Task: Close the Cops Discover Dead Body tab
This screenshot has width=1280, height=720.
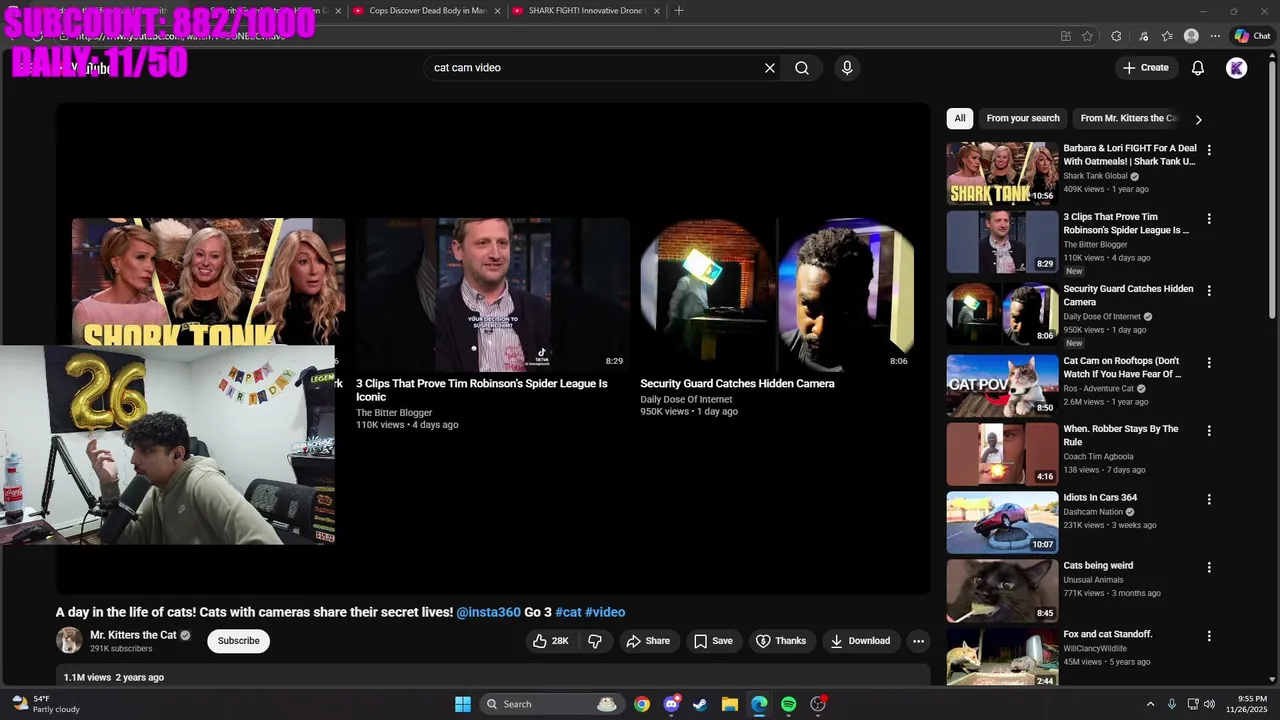Action: tap(497, 11)
